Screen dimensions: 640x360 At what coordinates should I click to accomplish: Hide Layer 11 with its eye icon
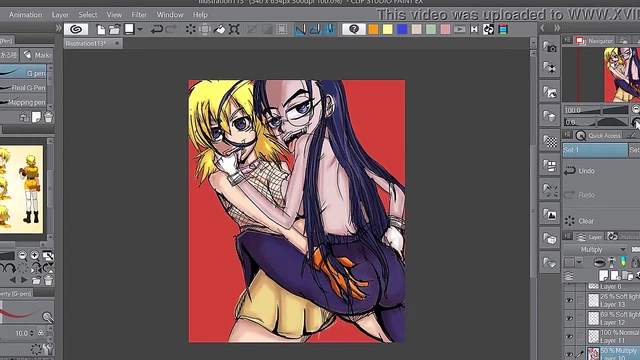pos(569,336)
